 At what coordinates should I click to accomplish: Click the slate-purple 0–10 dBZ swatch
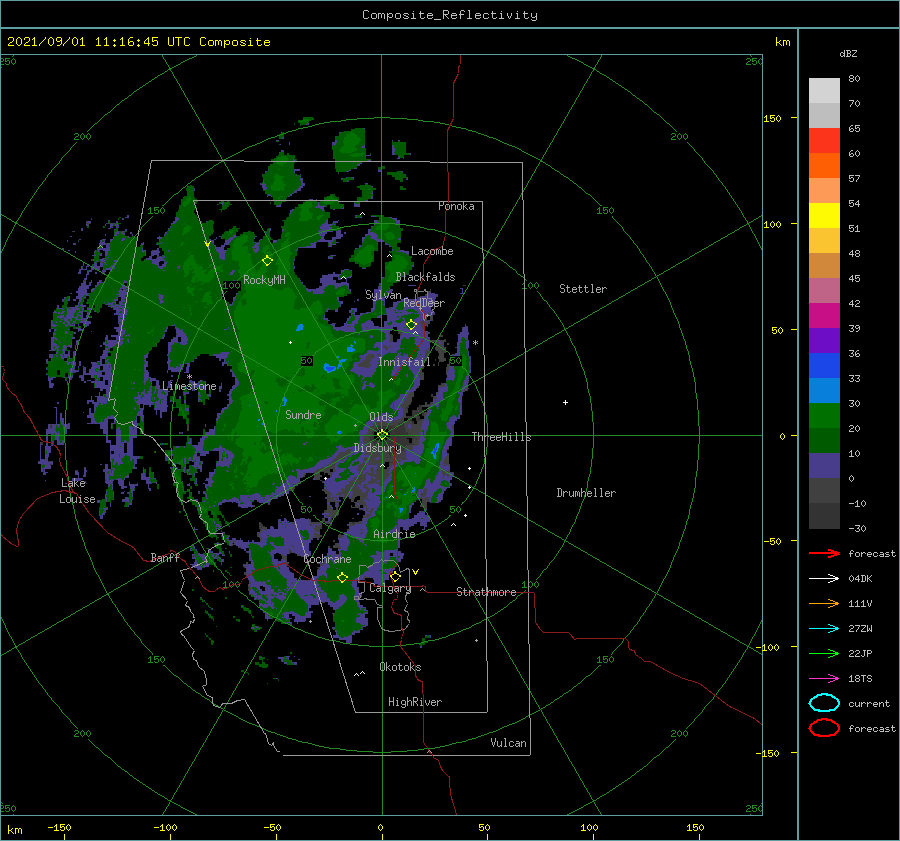pos(824,466)
